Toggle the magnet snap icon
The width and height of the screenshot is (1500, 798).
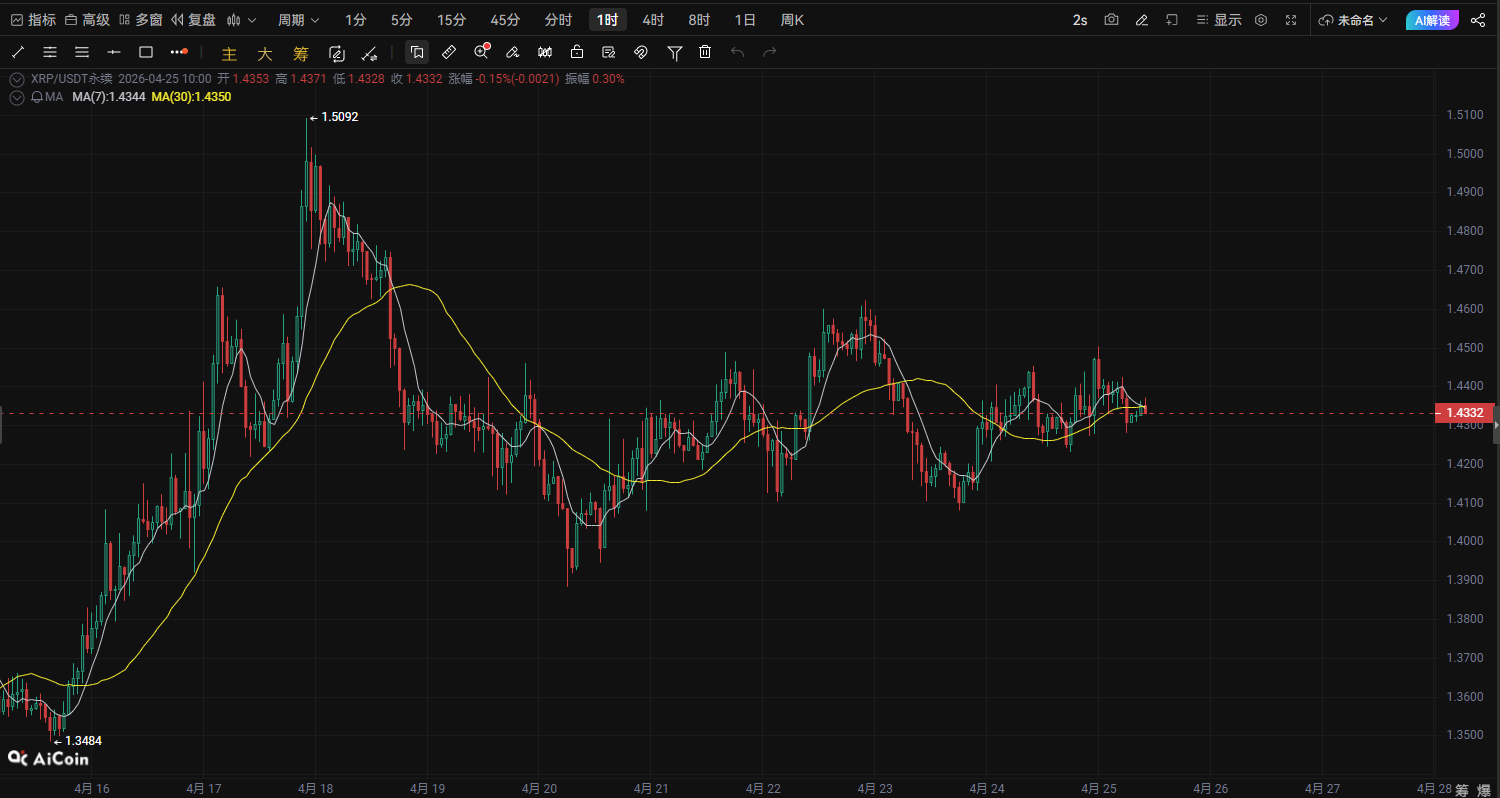(641, 52)
